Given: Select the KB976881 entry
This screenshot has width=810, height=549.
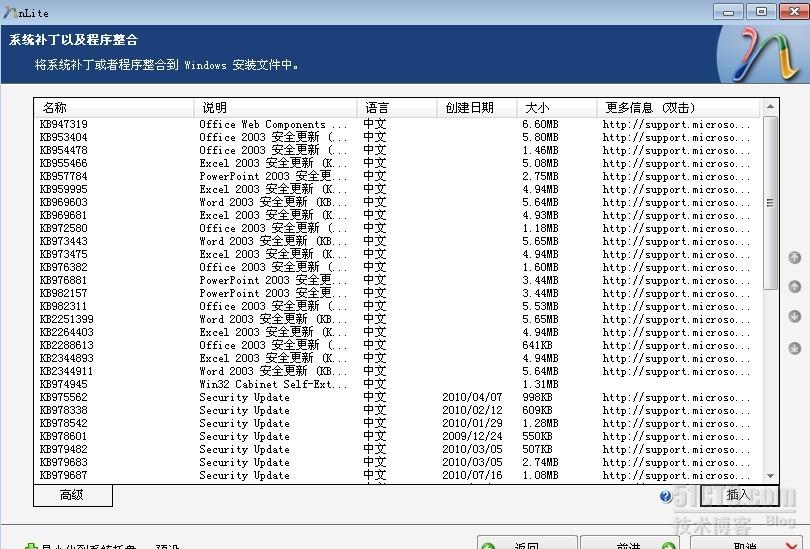Looking at the screenshot, I should [398, 280].
